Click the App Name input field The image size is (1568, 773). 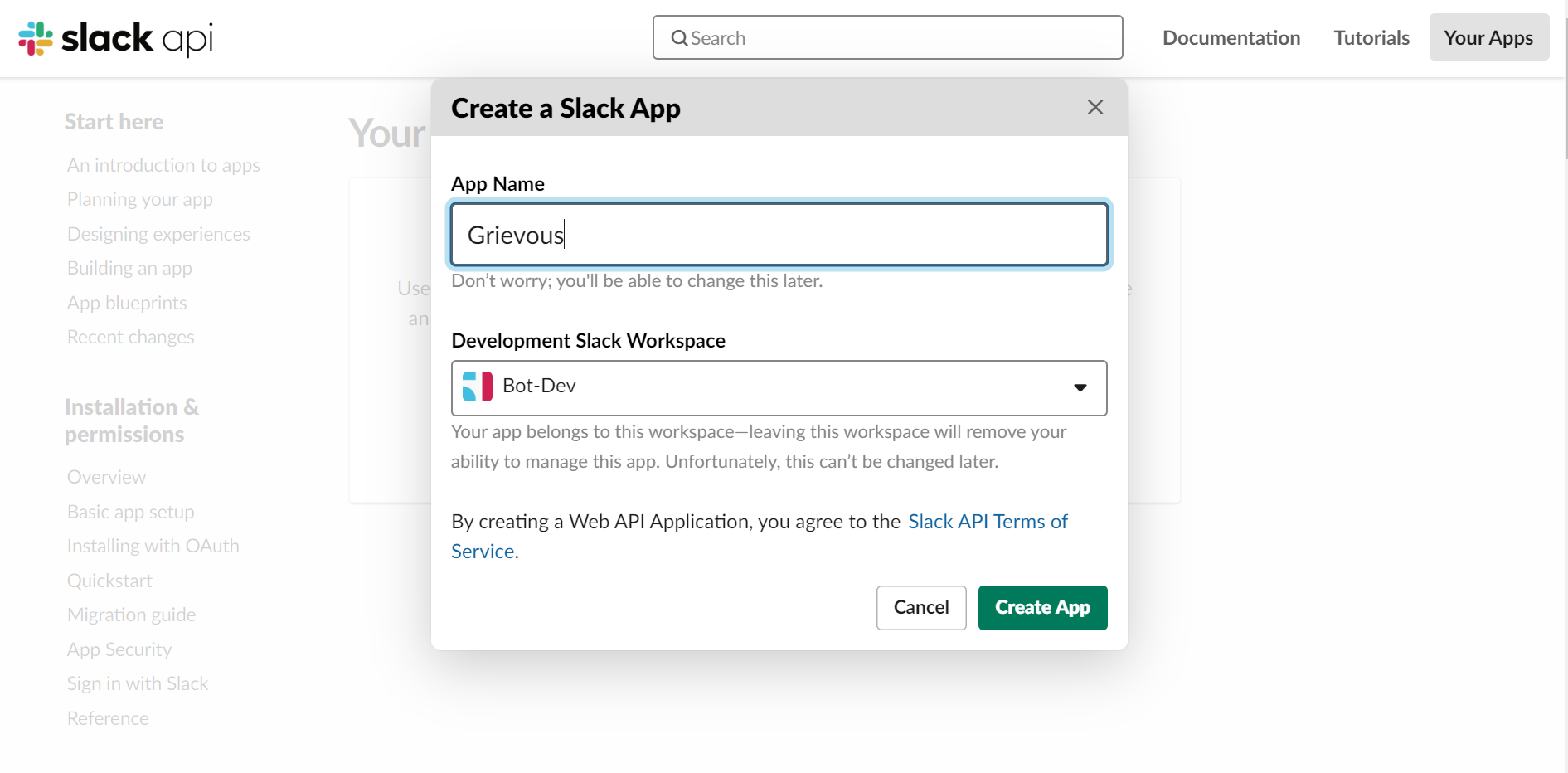779,235
